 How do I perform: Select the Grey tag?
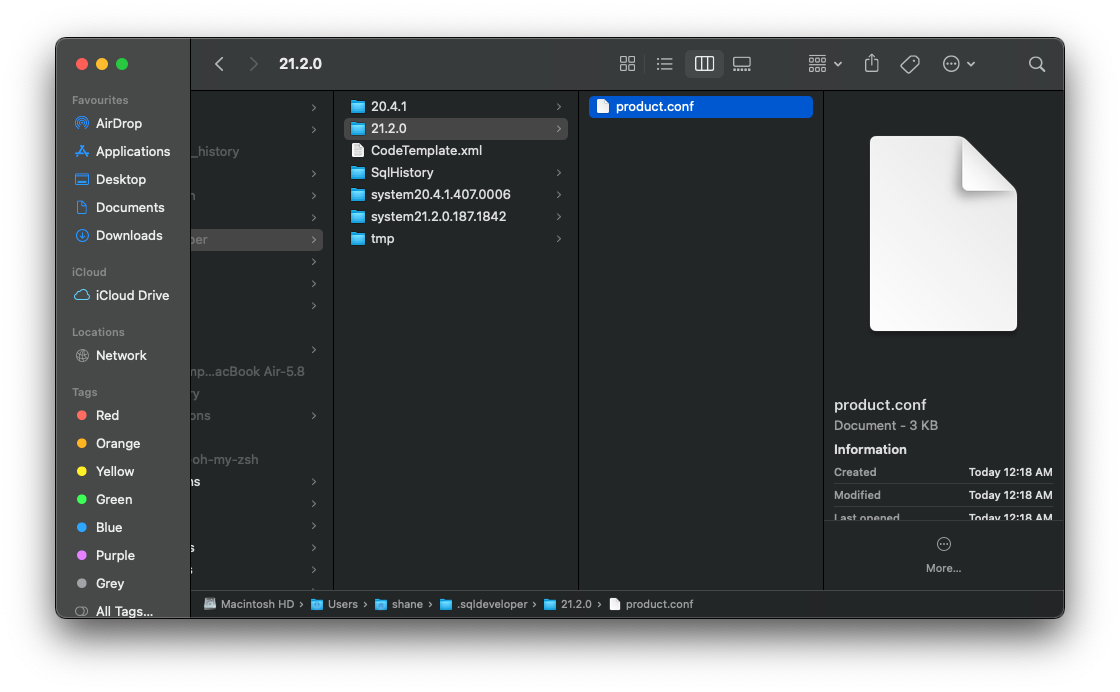pyautogui.click(x=110, y=583)
